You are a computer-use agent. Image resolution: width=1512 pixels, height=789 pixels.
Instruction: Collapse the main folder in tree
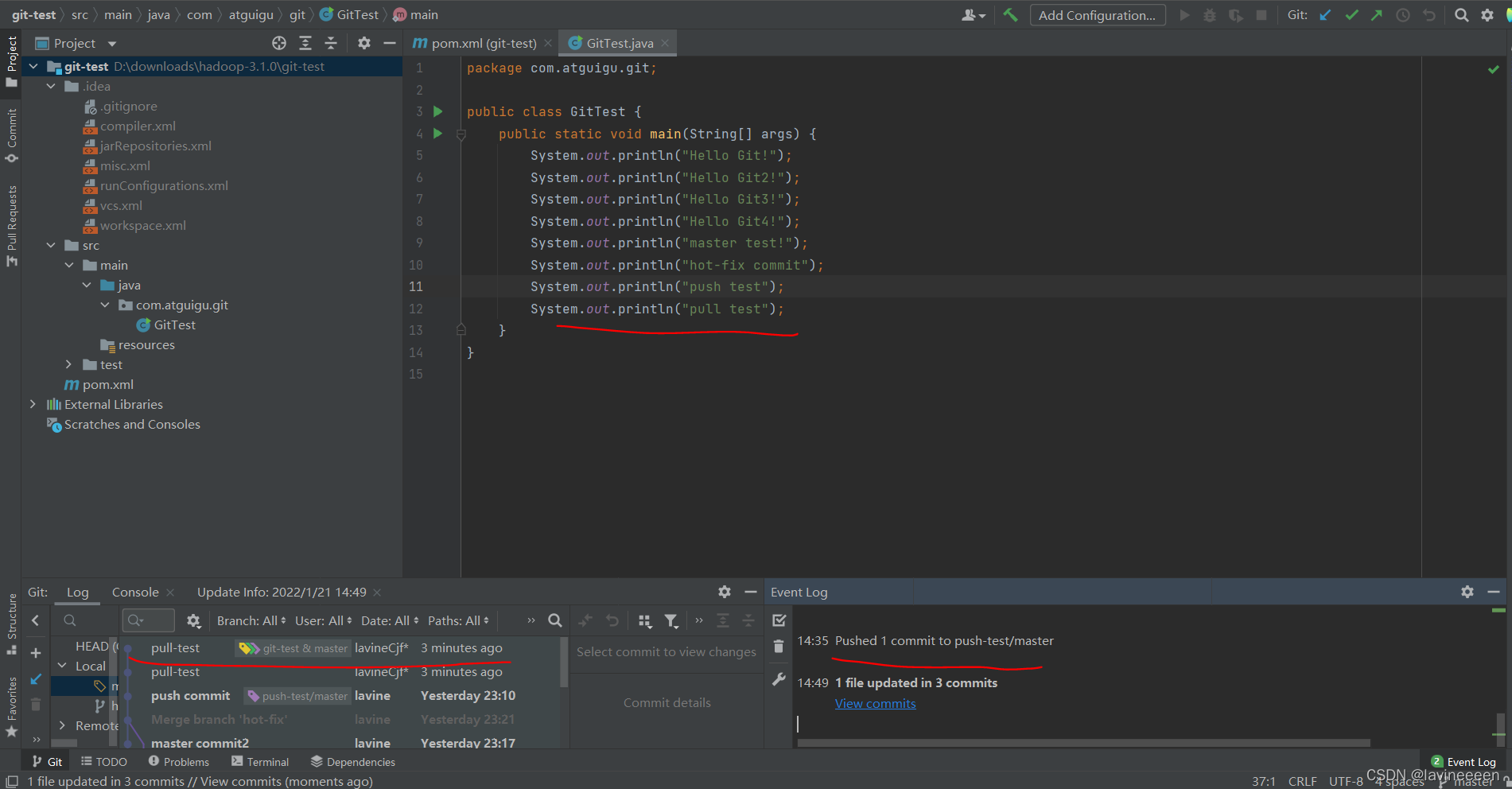(x=70, y=266)
